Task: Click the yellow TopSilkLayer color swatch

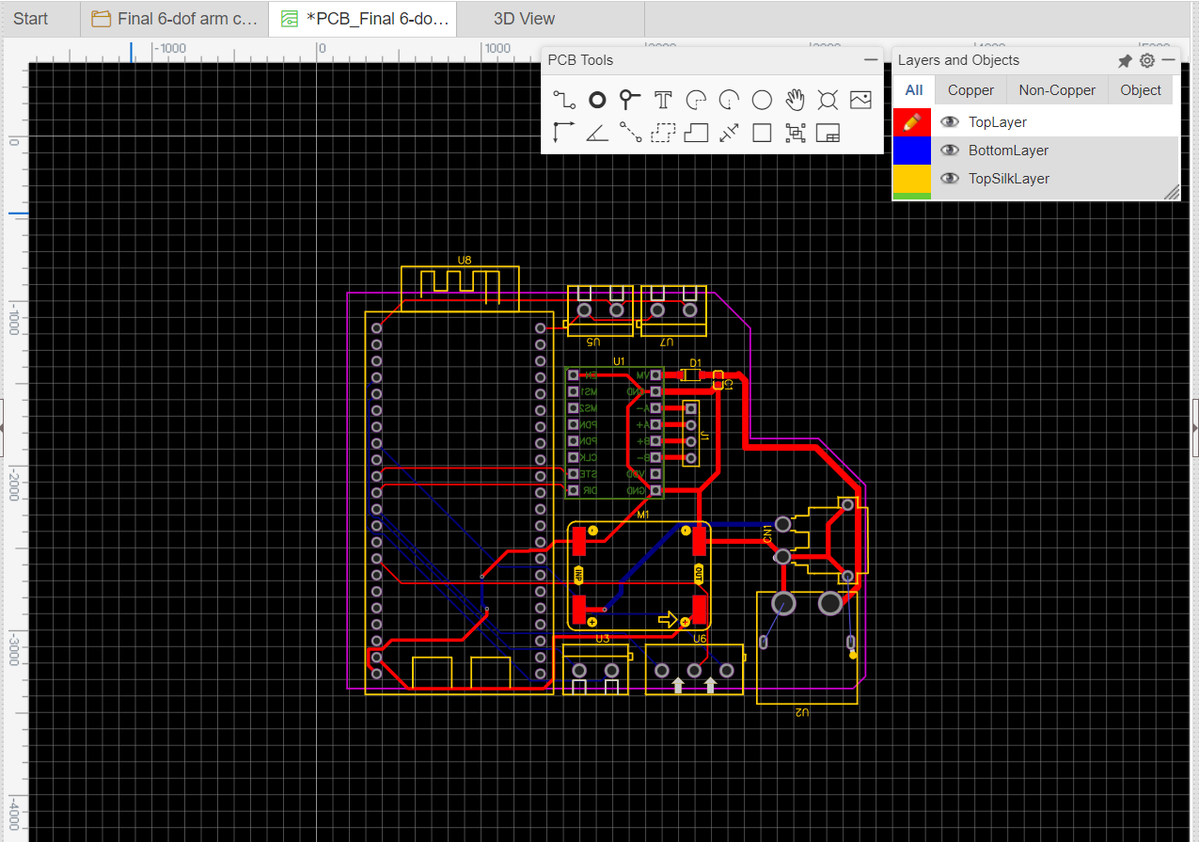Action: pos(911,178)
